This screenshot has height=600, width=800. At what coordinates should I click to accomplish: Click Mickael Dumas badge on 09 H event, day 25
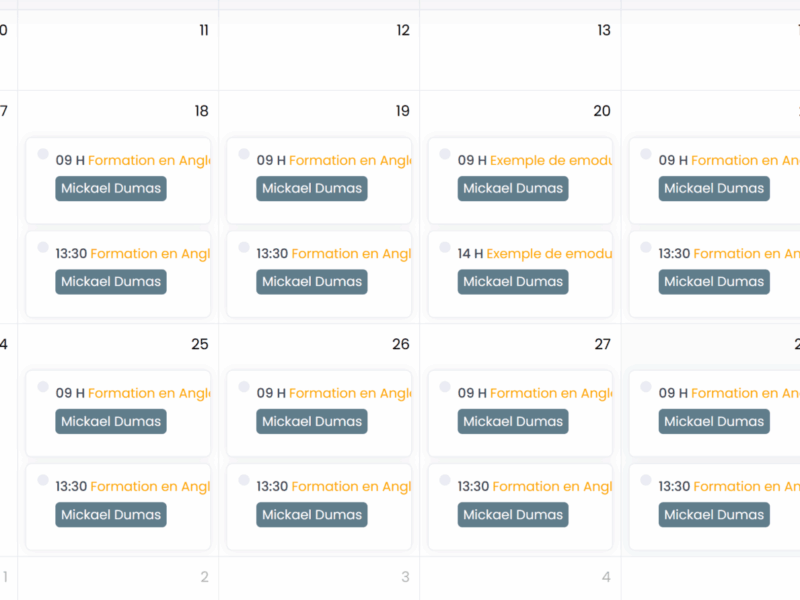pyautogui.click(x=111, y=422)
